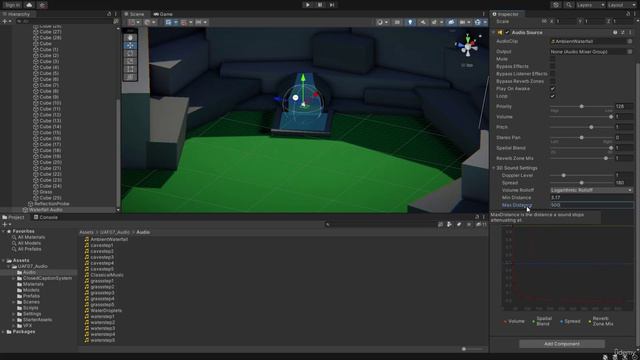Toggle scene audio mute icon
640x360 pixels.
coord(423,22)
